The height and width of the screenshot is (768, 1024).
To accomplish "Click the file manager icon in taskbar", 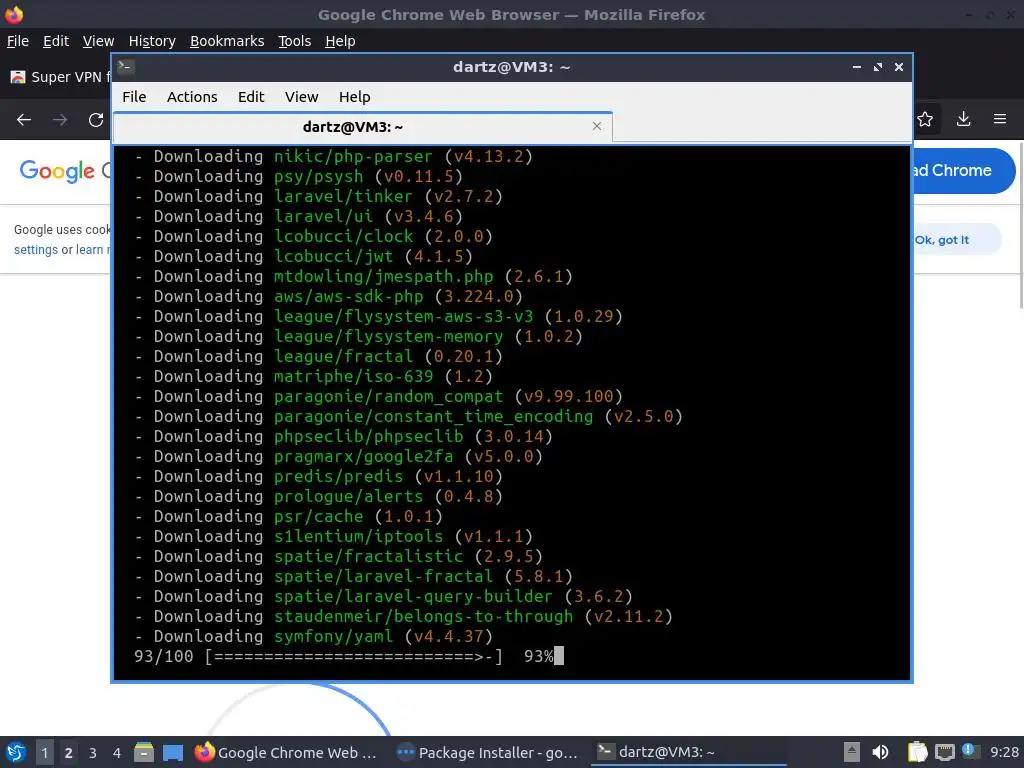I will point(144,752).
